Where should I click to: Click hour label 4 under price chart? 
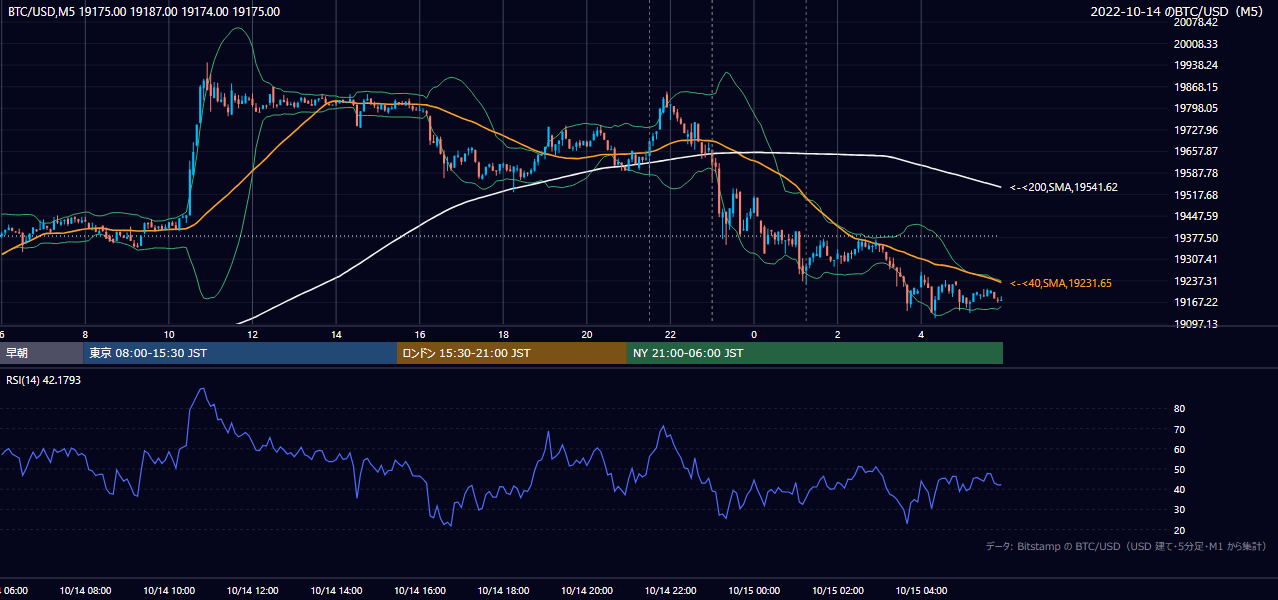[921, 334]
